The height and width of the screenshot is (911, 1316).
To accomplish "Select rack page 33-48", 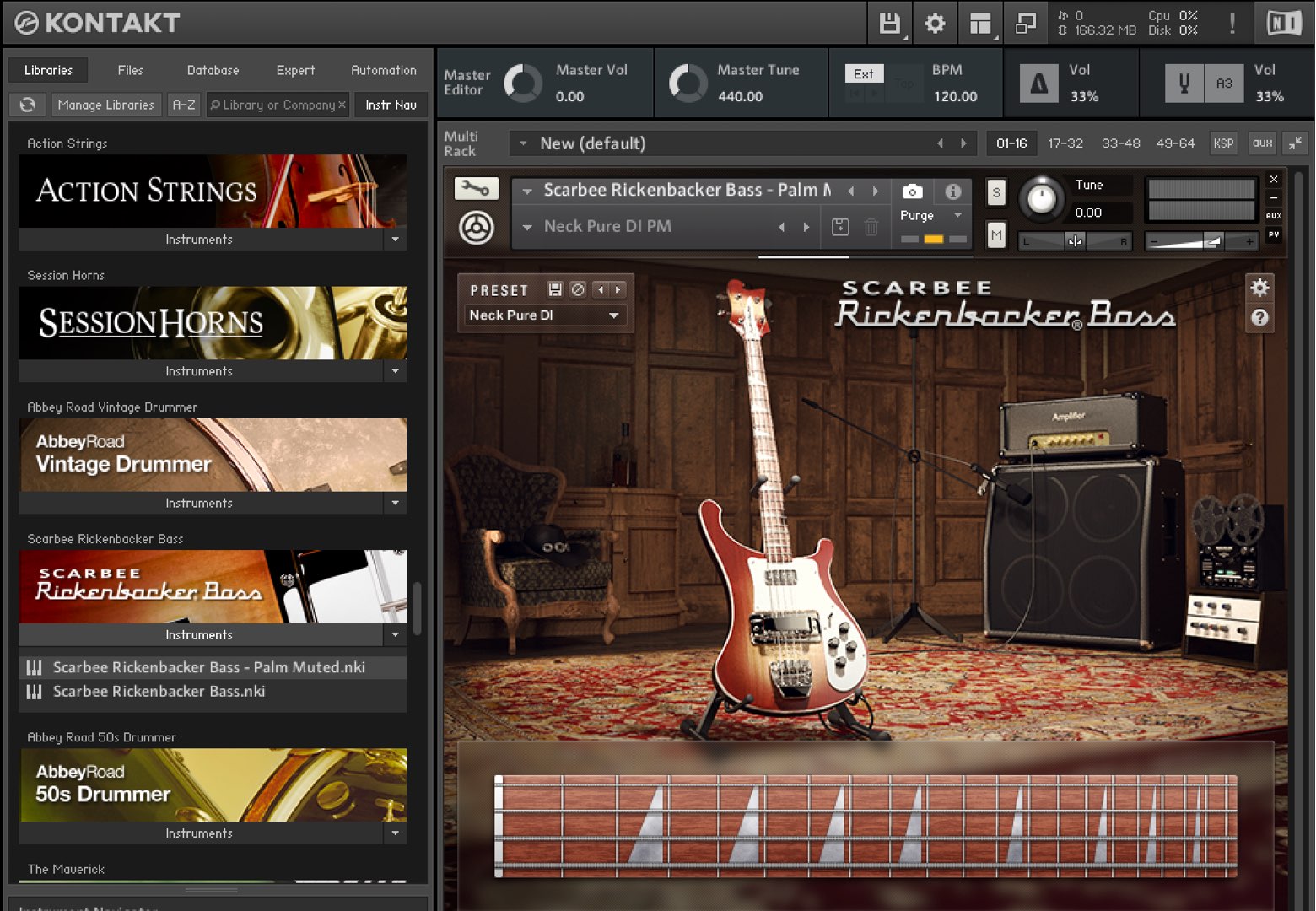I will [1120, 143].
